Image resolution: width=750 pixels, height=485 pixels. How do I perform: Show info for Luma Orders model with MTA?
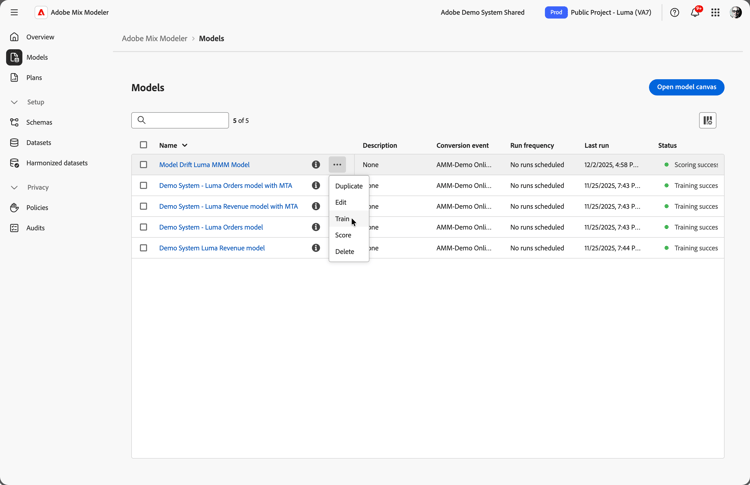click(316, 186)
